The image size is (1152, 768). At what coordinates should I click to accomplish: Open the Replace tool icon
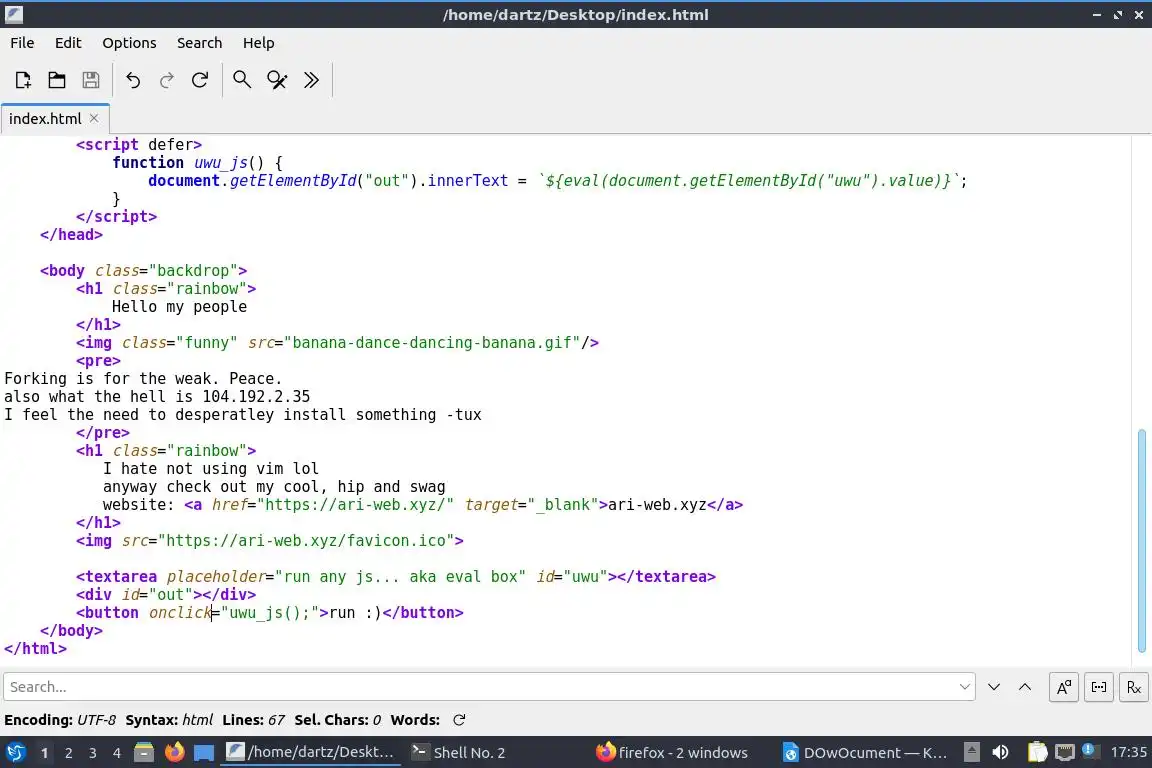coord(277,79)
